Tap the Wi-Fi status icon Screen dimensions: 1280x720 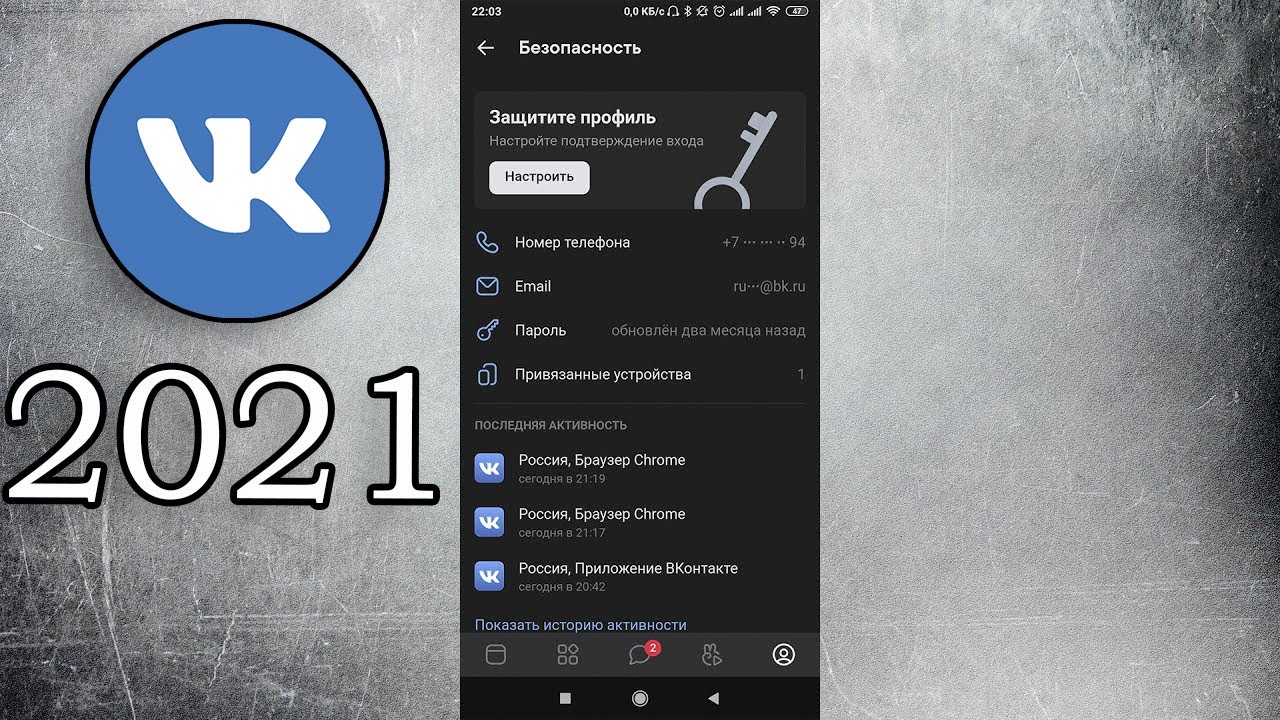[774, 11]
